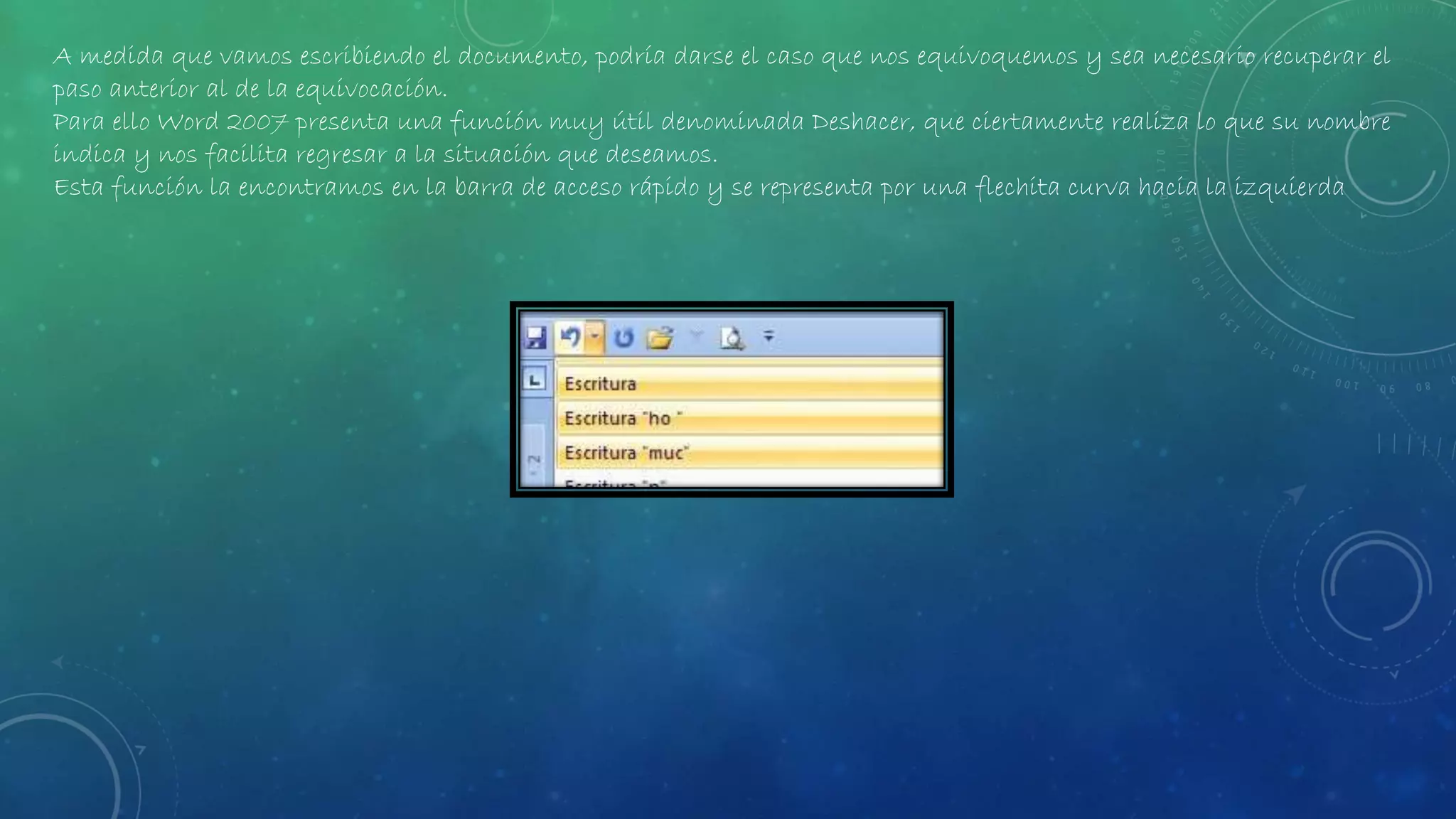Click the word "Deshacer" in the paragraph
The width and height of the screenshot is (1456, 819).
pyautogui.click(x=862, y=122)
